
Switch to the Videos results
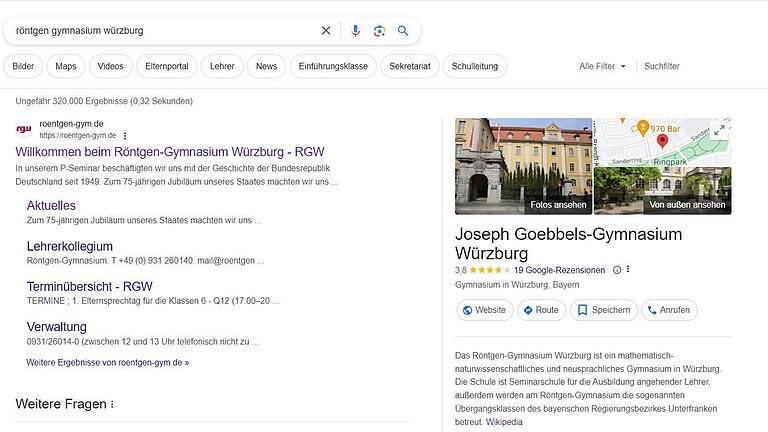pyautogui.click(x=110, y=66)
